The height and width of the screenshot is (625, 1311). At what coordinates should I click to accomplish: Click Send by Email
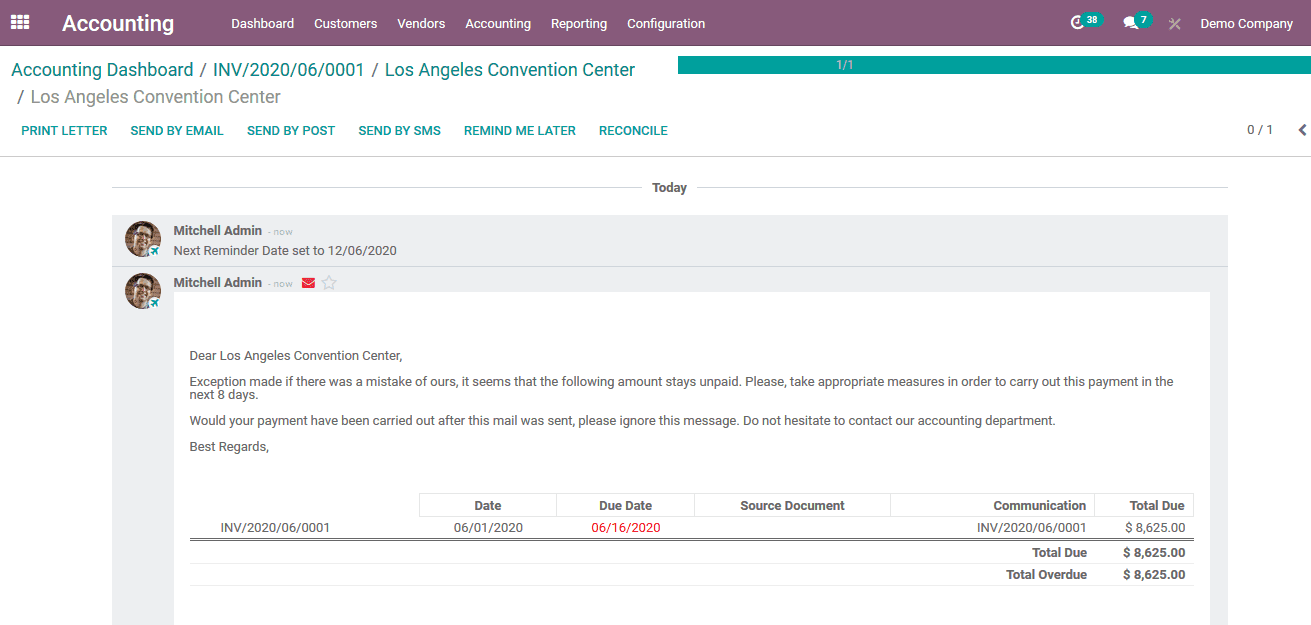(177, 130)
